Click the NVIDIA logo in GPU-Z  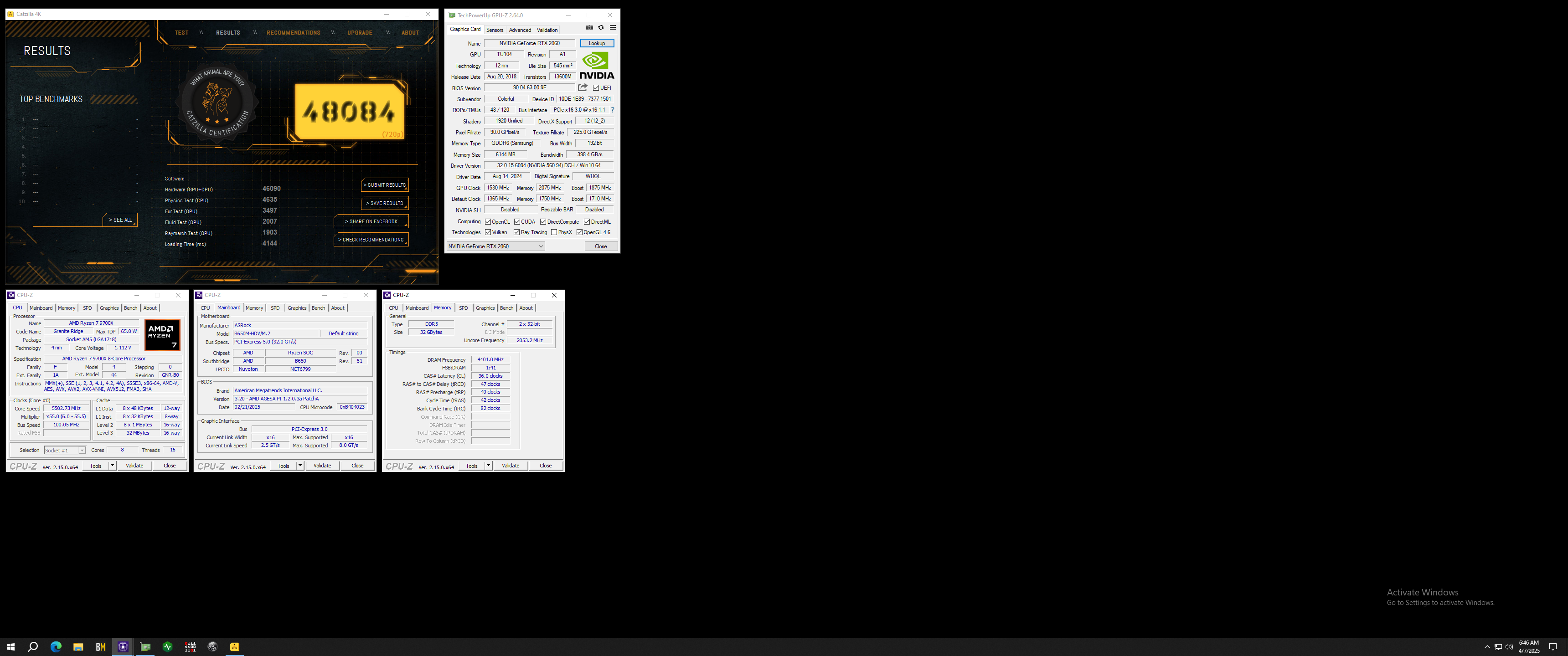(597, 66)
